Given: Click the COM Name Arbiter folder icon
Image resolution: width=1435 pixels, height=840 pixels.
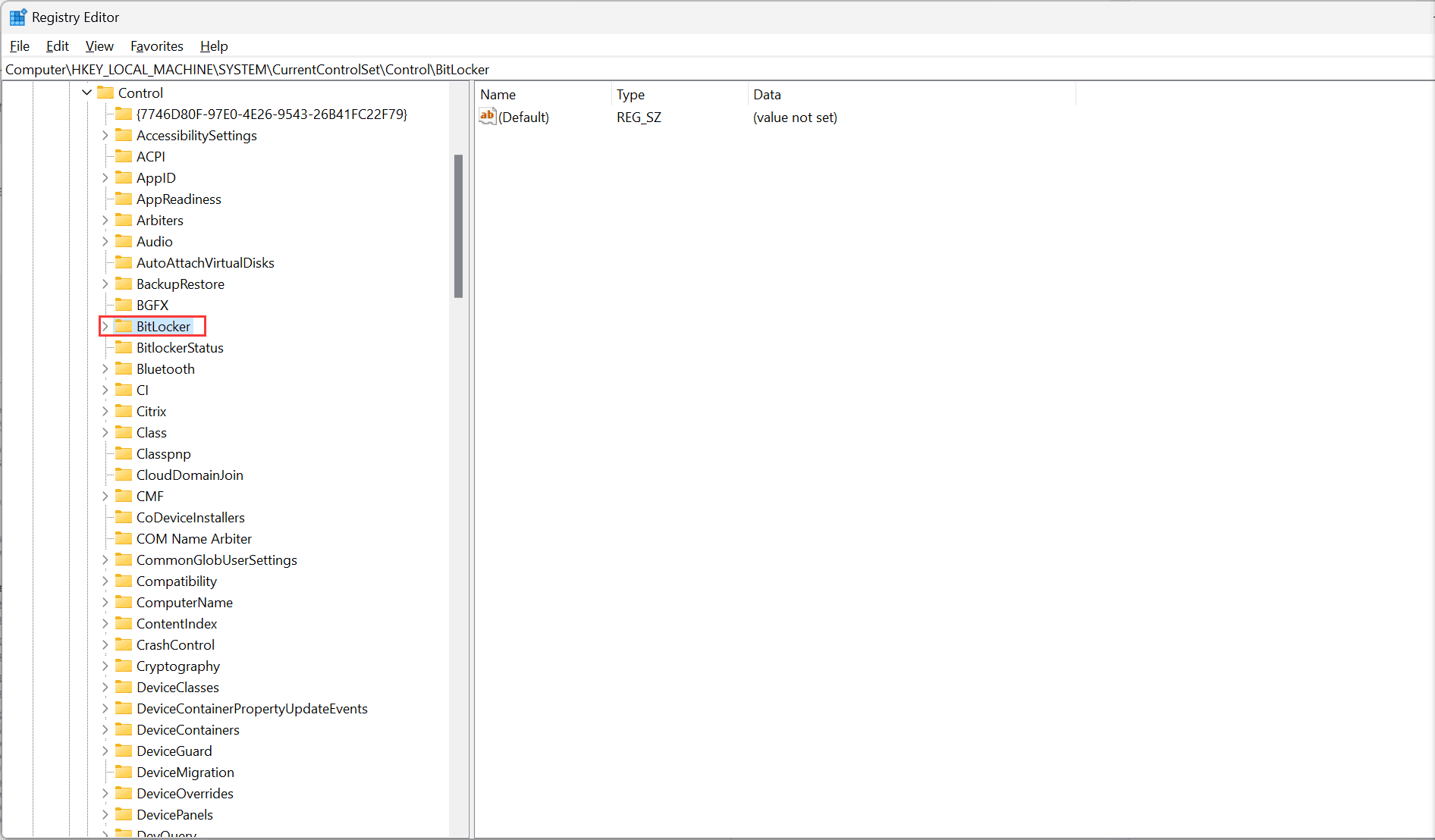Looking at the screenshot, I should (x=124, y=538).
